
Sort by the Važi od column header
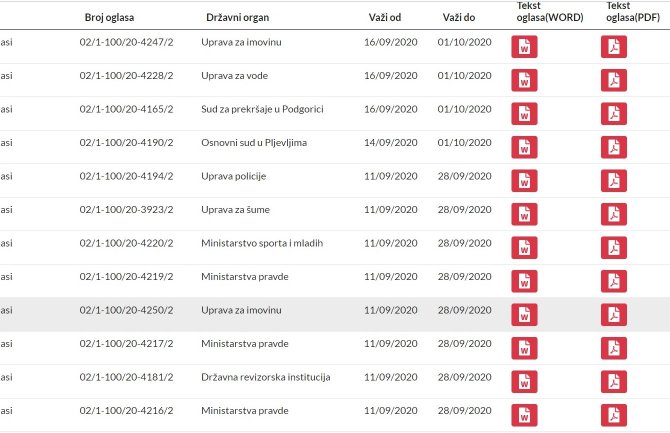pyautogui.click(x=383, y=17)
